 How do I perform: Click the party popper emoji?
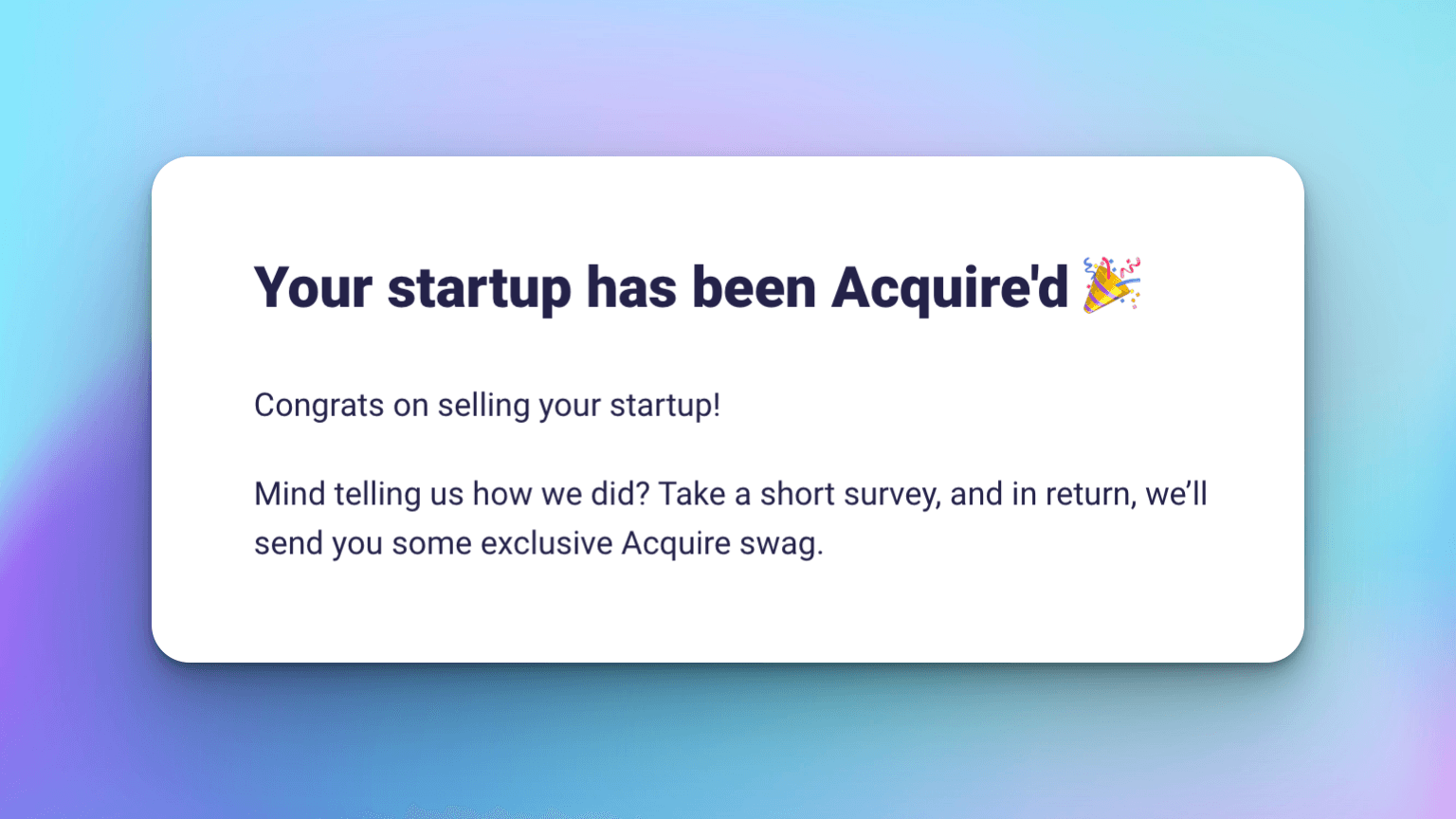(x=1112, y=284)
